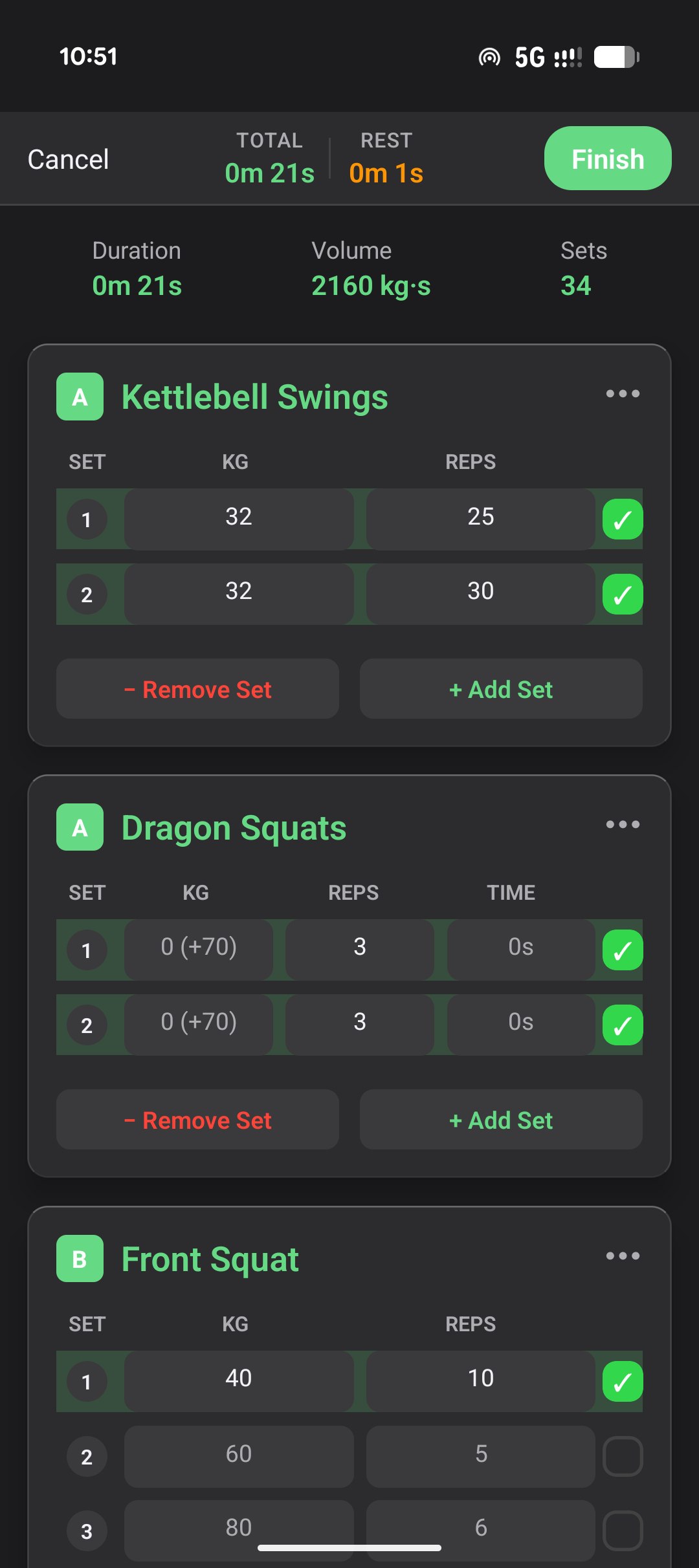Cancel the current workout
This screenshot has width=699, height=1568.
point(68,158)
